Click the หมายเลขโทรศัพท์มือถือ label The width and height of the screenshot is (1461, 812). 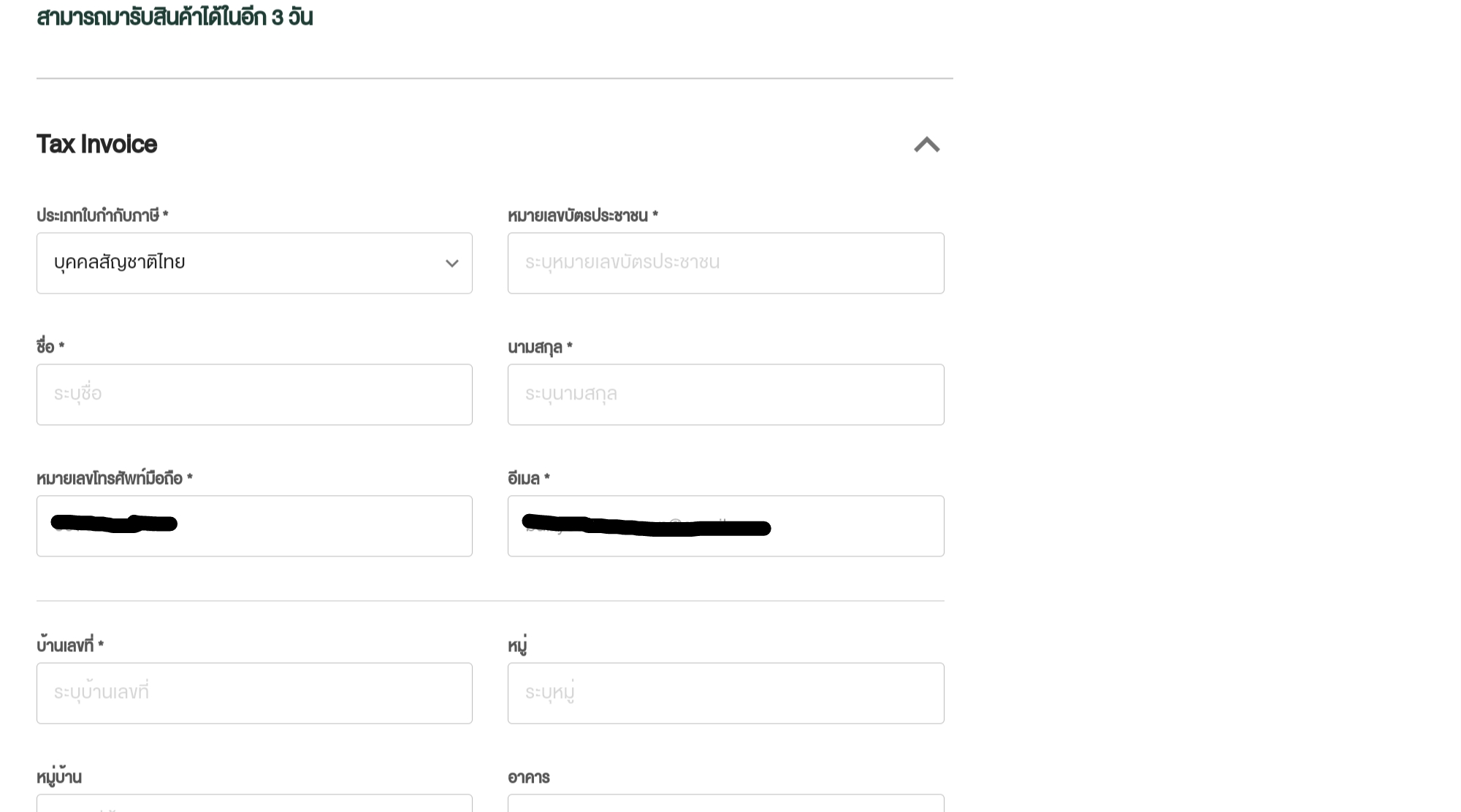tap(110, 478)
